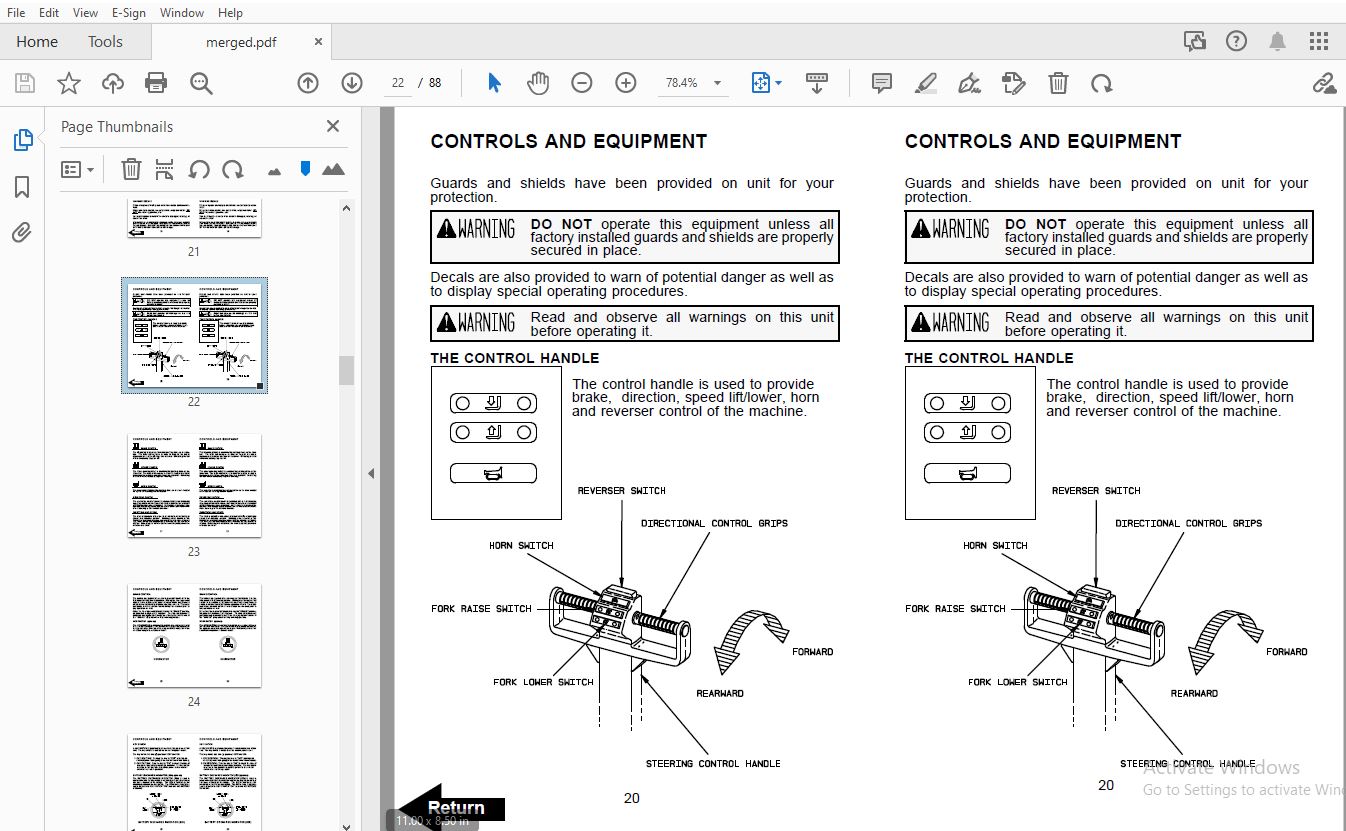The width and height of the screenshot is (1346, 831).
Task: Open the fit page options dropdown
Action: click(x=767, y=83)
